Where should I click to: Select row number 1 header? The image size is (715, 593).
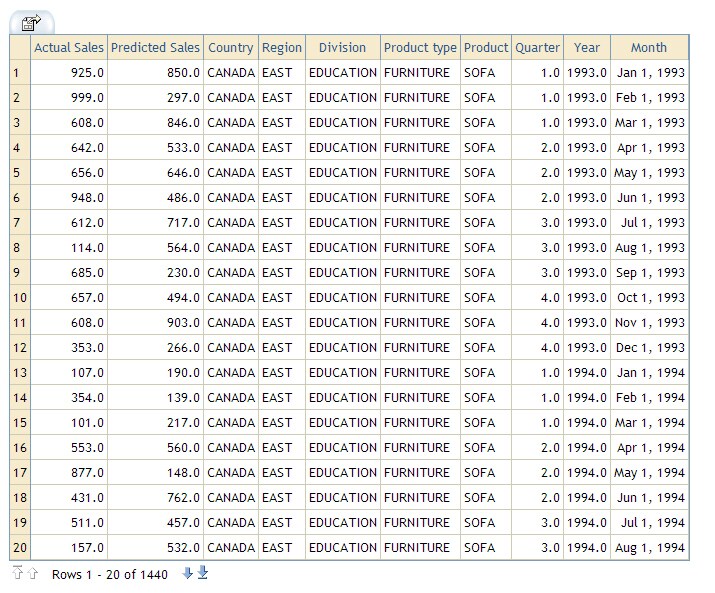20,73
